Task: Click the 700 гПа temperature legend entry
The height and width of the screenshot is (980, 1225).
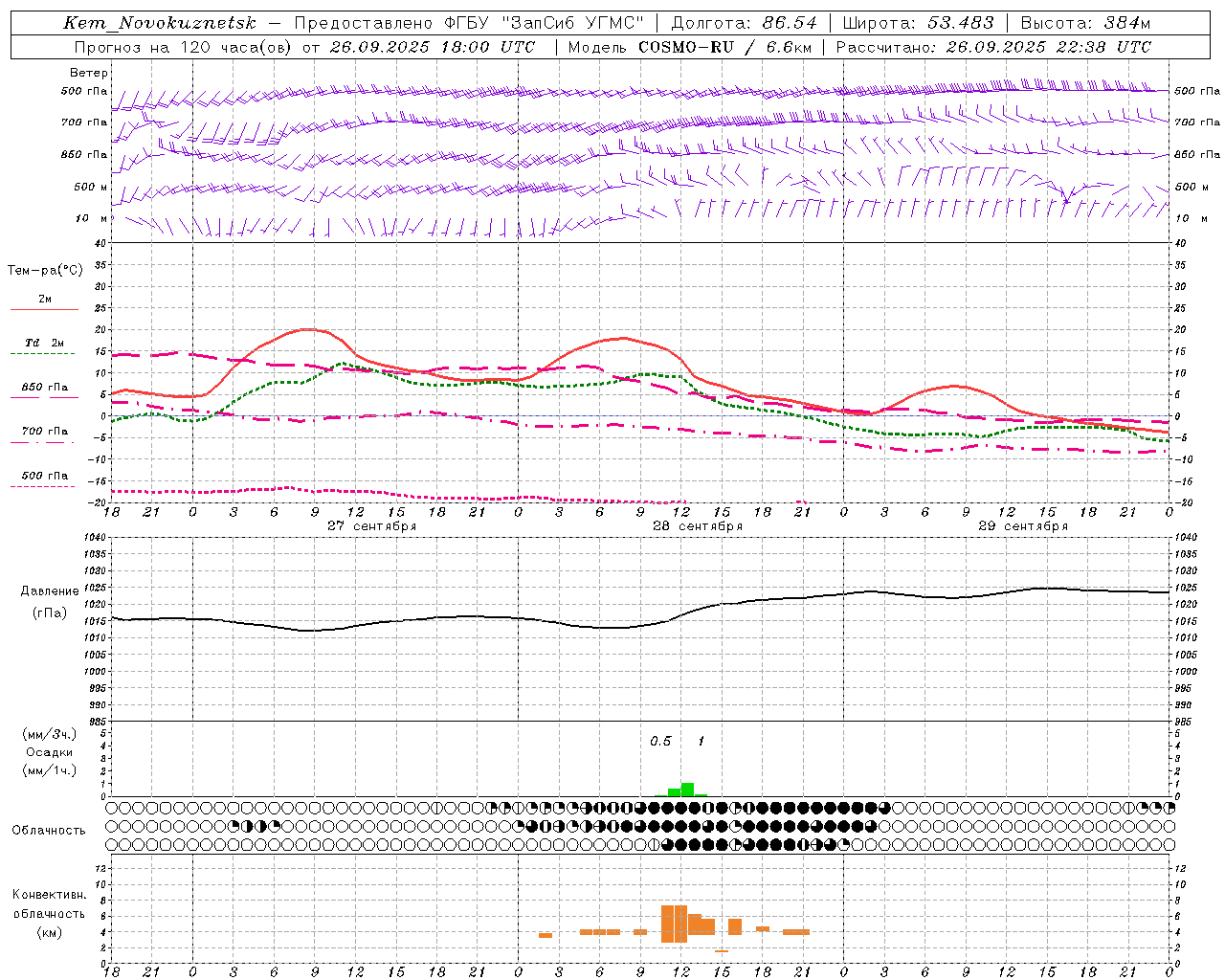Action: (45, 431)
